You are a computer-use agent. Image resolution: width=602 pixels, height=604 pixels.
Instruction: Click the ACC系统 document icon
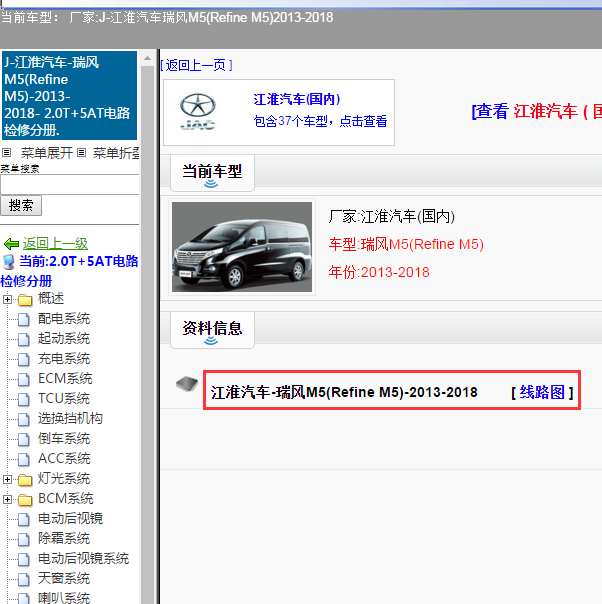coord(24,460)
